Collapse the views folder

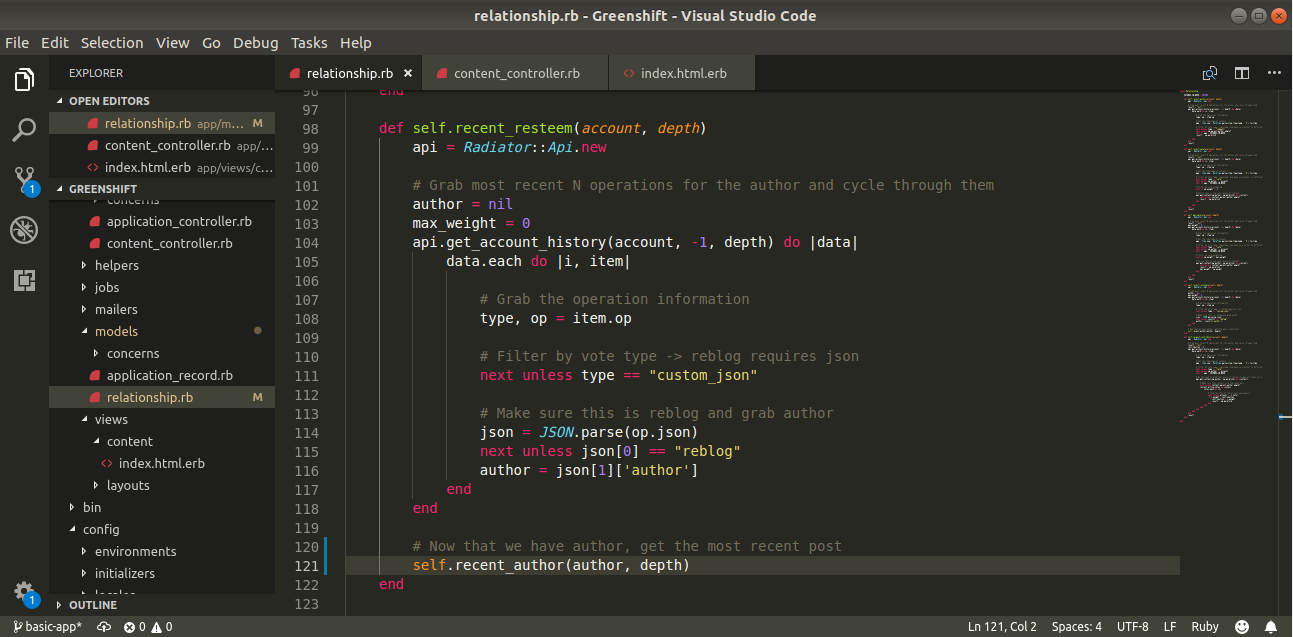click(x=162, y=419)
